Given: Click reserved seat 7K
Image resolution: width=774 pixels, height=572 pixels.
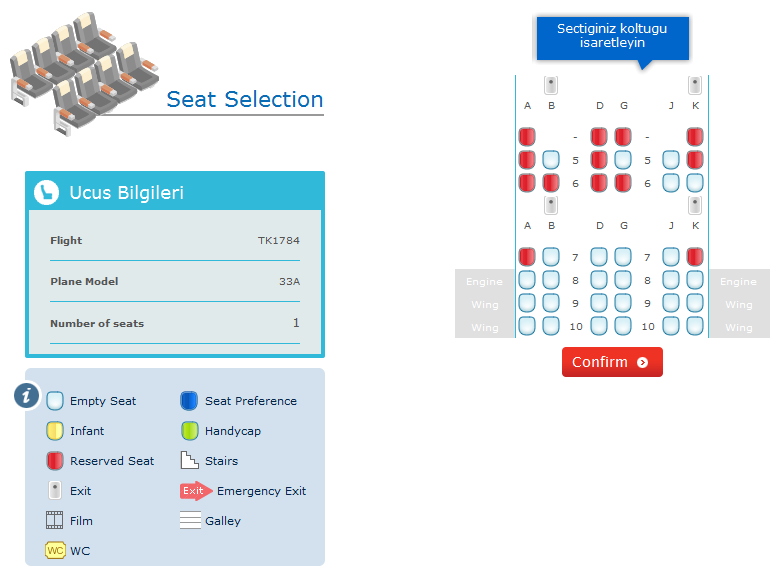Looking at the screenshot, I should pos(695,257).
